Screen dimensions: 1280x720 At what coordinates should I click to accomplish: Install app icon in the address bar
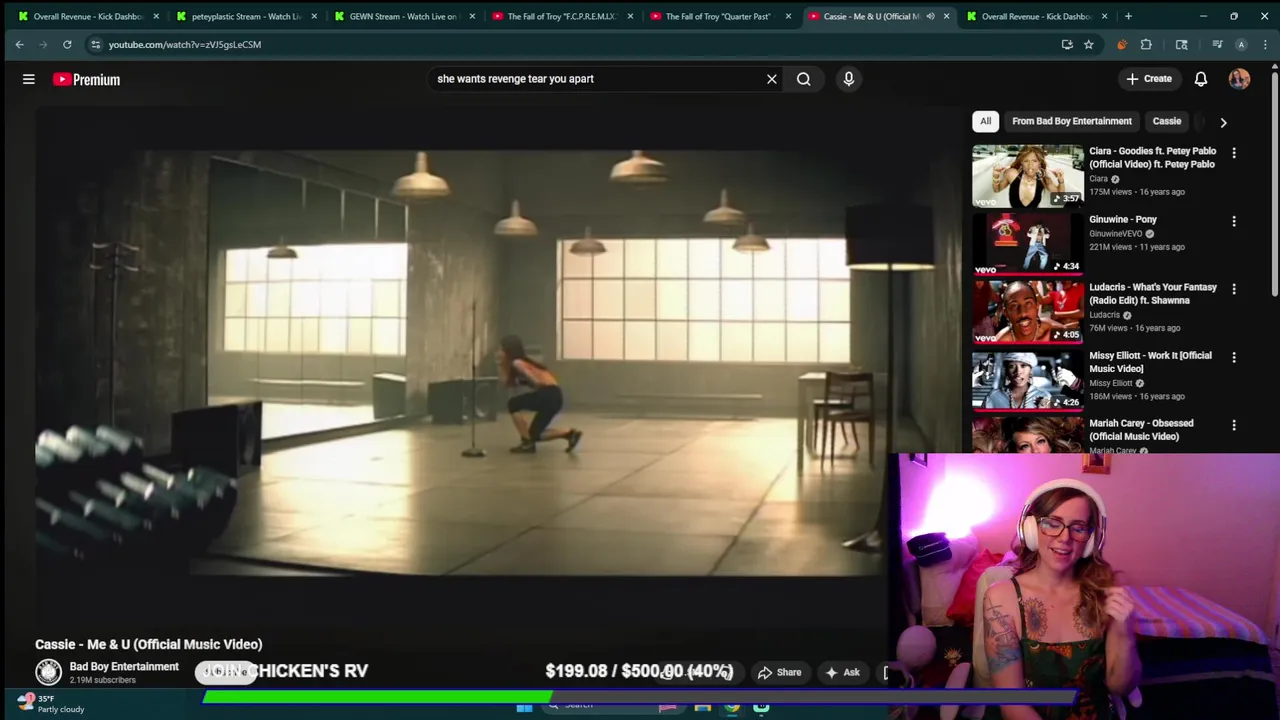click(x=1067, y=44)
